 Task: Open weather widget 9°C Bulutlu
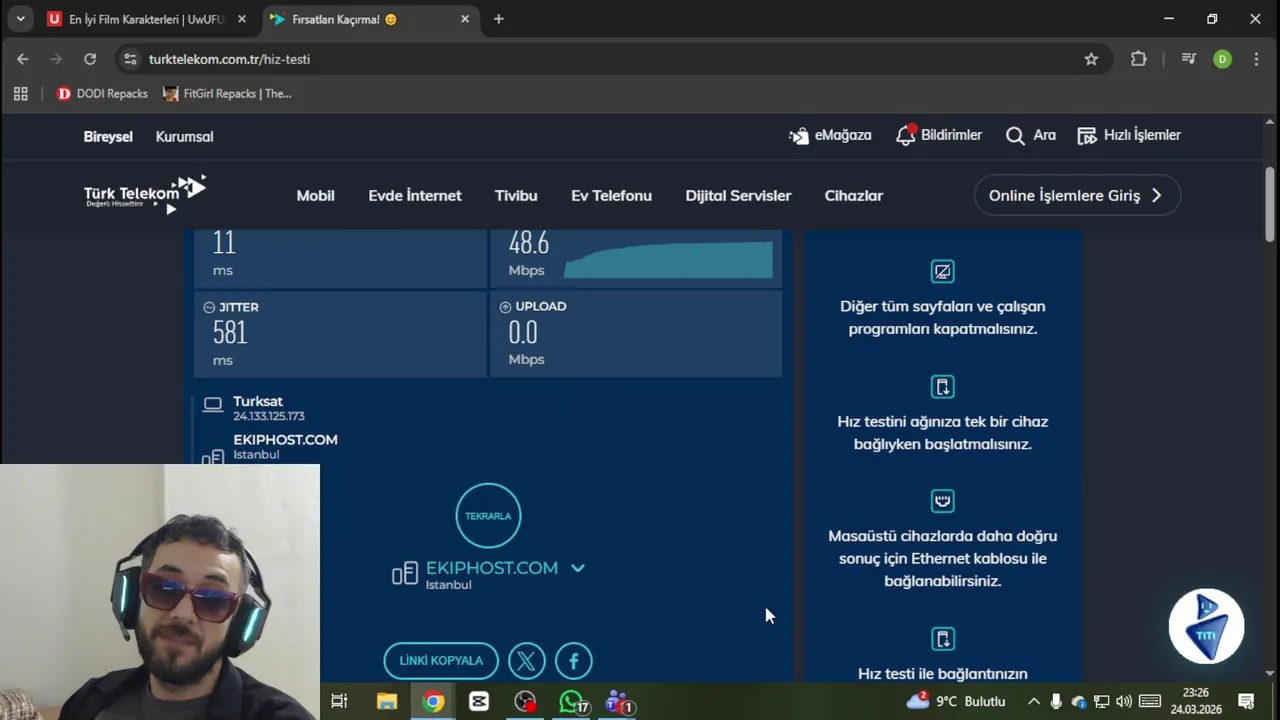coord(955,702)
